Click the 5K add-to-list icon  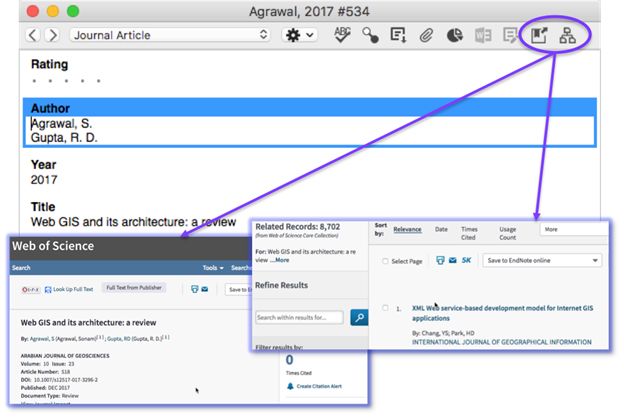466,260
